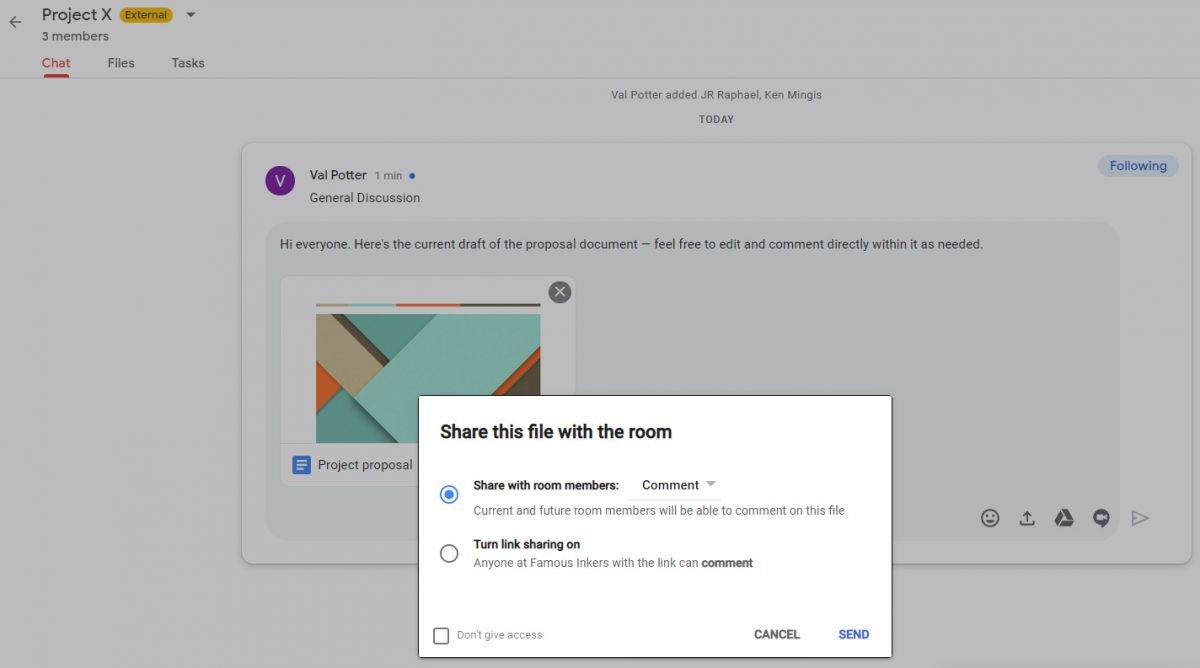Click the upload file icon

point(1027,518)
